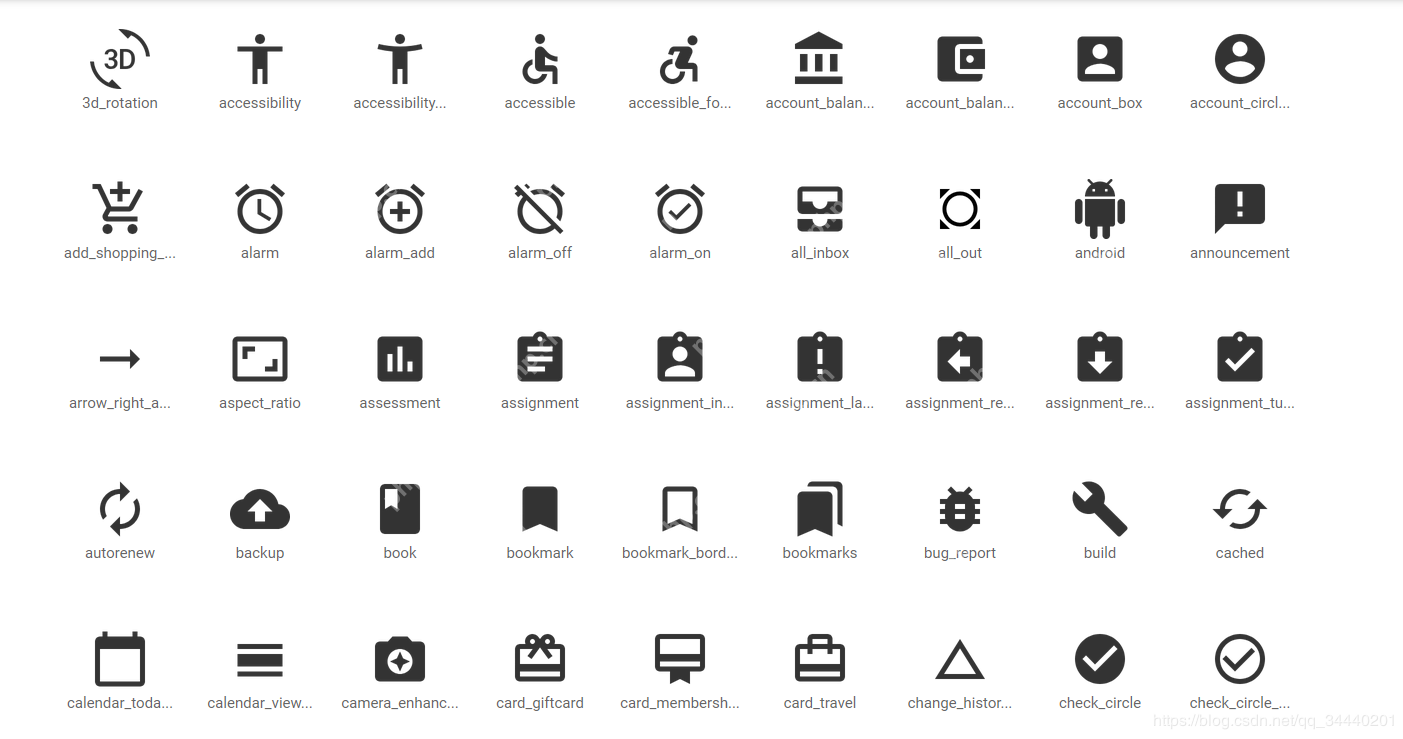Select the arrow_right_alt icon
Image resolution: width=1403 pixels, height=739 pixels.
point(120,359)
